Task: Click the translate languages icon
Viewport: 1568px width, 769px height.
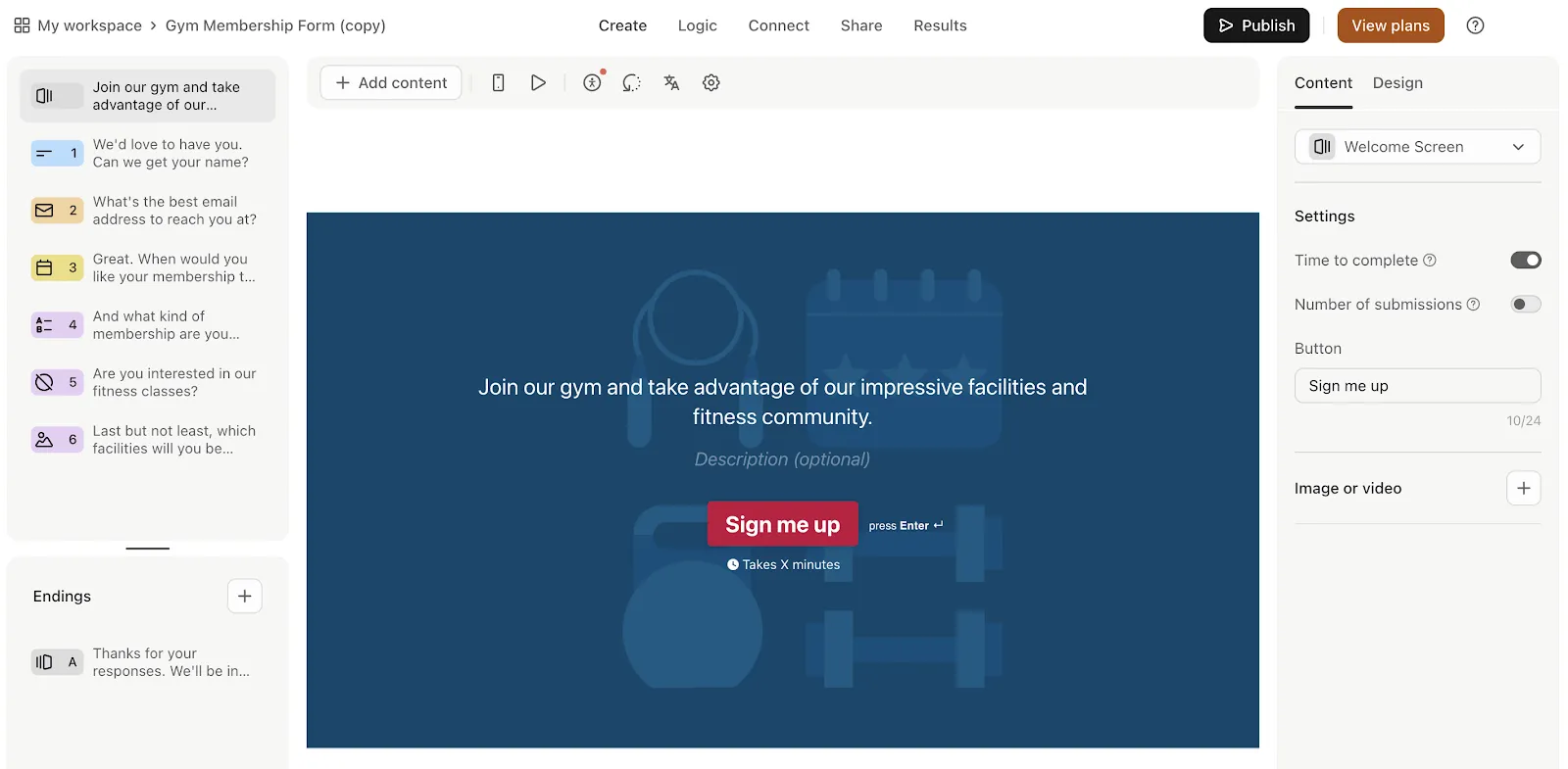Action: (671, 83)
